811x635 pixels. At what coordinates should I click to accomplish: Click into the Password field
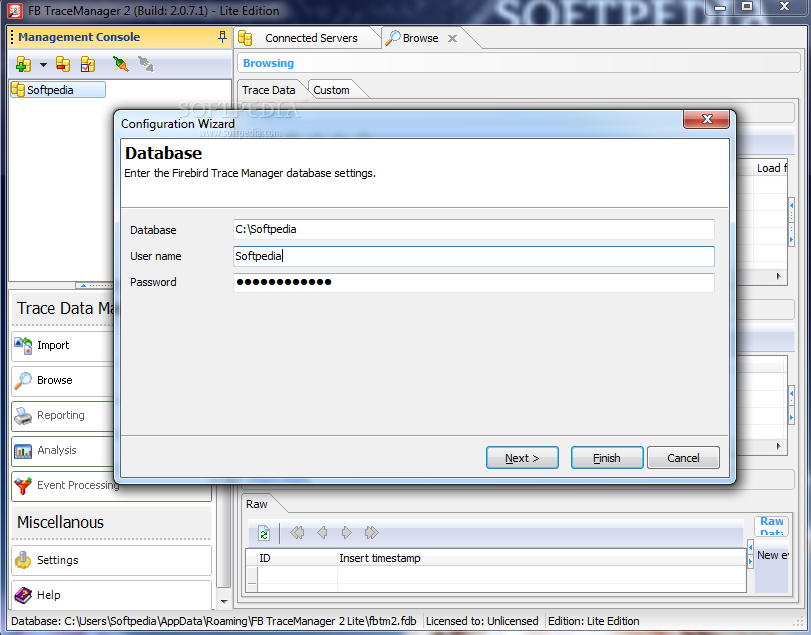coord(474,282)
